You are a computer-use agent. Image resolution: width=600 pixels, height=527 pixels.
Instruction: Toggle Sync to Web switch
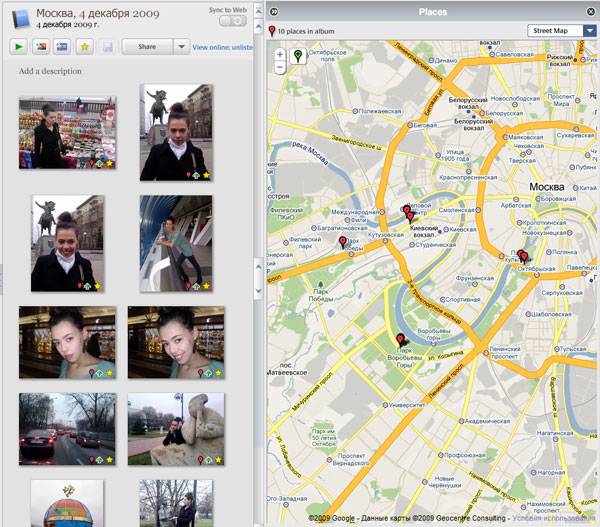pyautogui.click(x=232, y=21)
